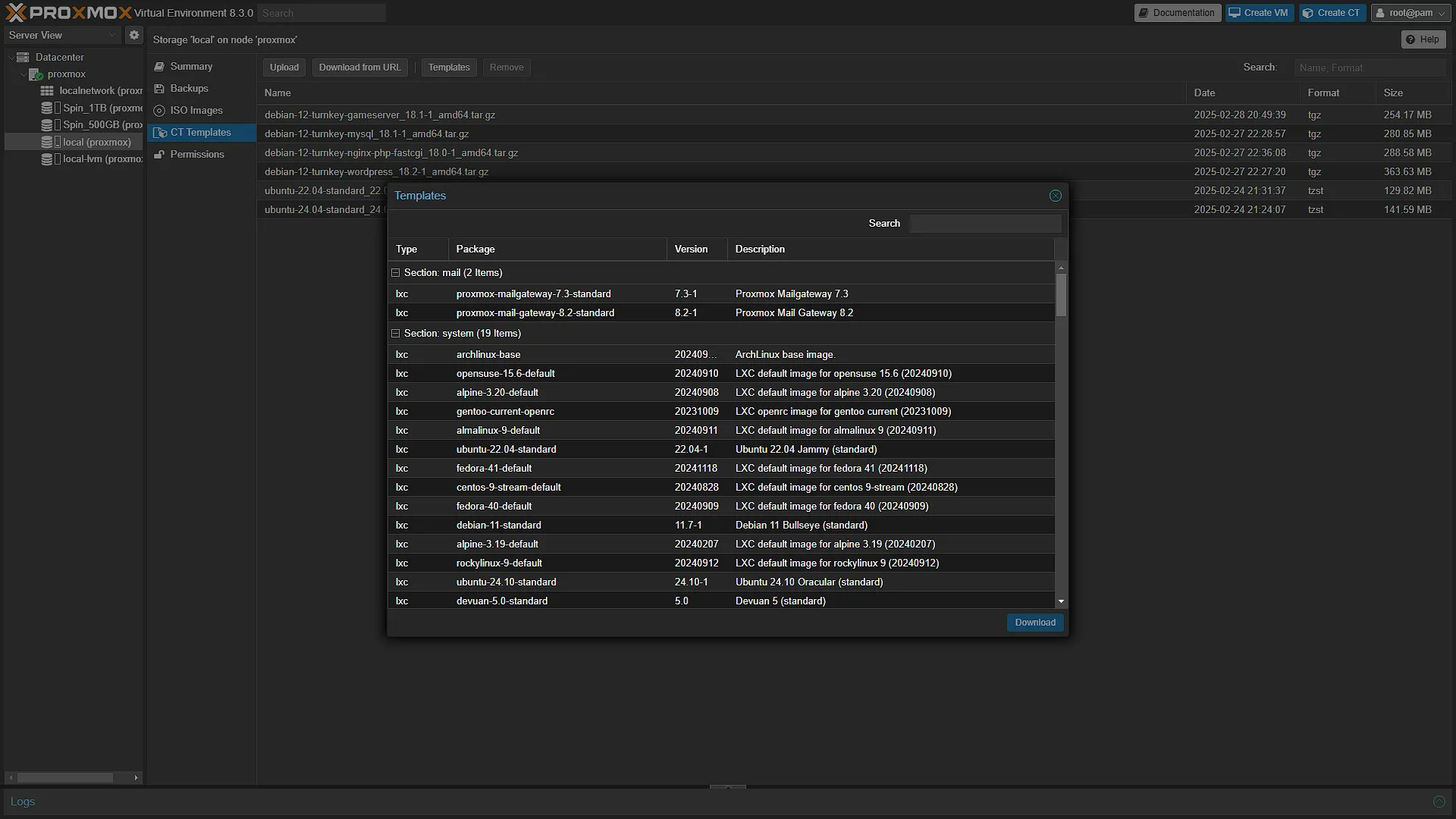The image size is (1456, 819).
Task: Select ubuntu-24.10-standard template row
Action: (x=721, y=582)
